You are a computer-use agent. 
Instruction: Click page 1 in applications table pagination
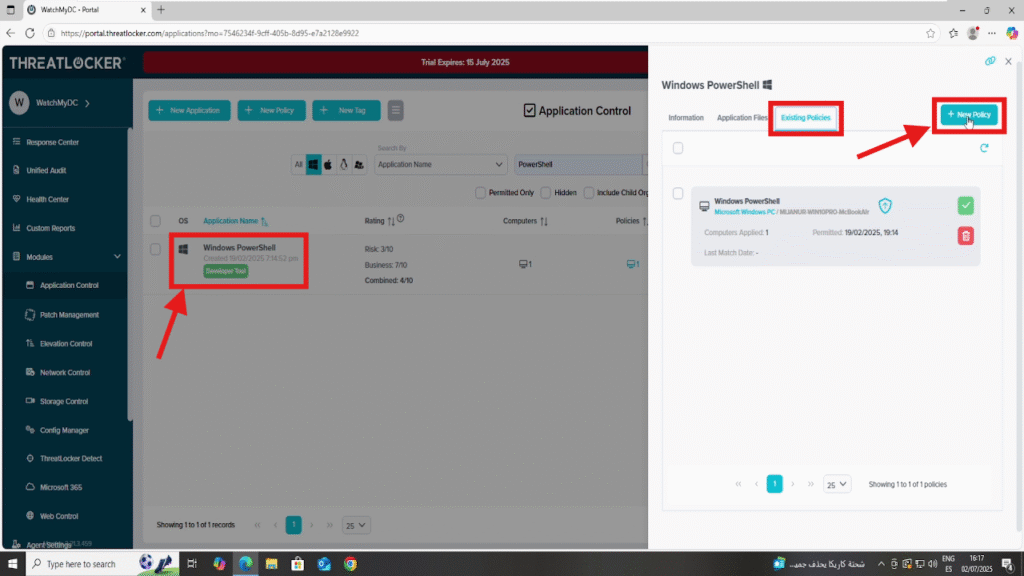coord(294,525)
